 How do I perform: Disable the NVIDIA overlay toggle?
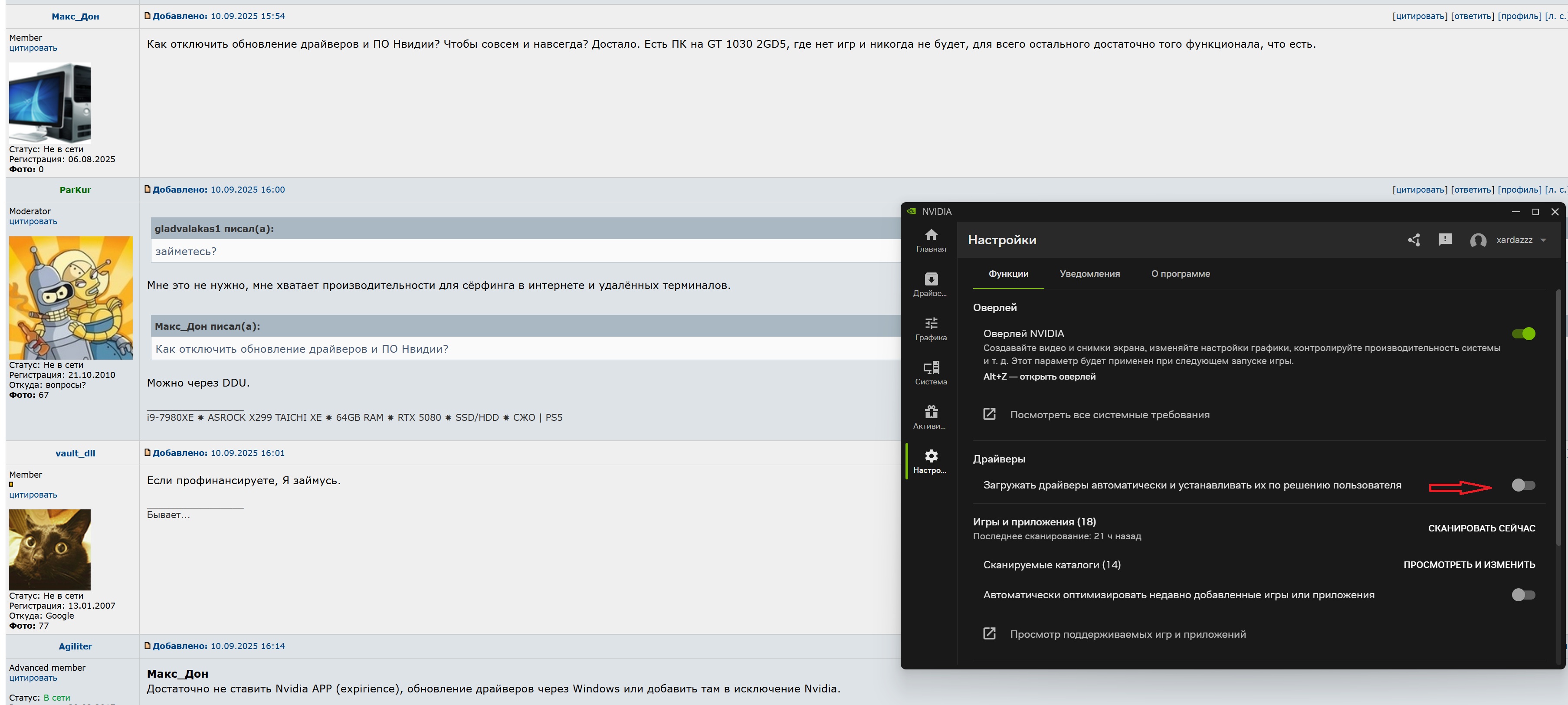tap(1523, 334)
